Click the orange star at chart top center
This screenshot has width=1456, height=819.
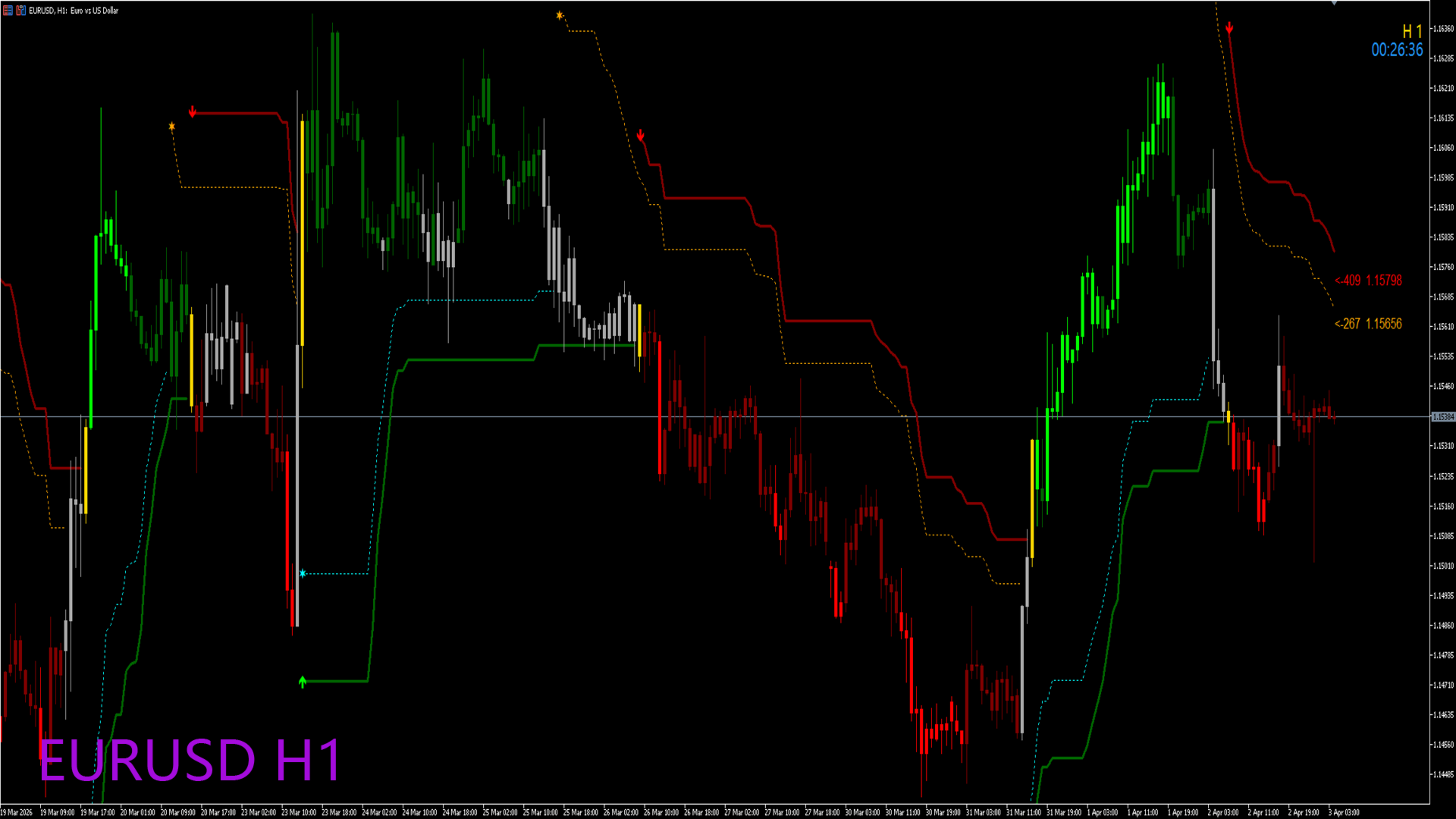click(560, 15)
